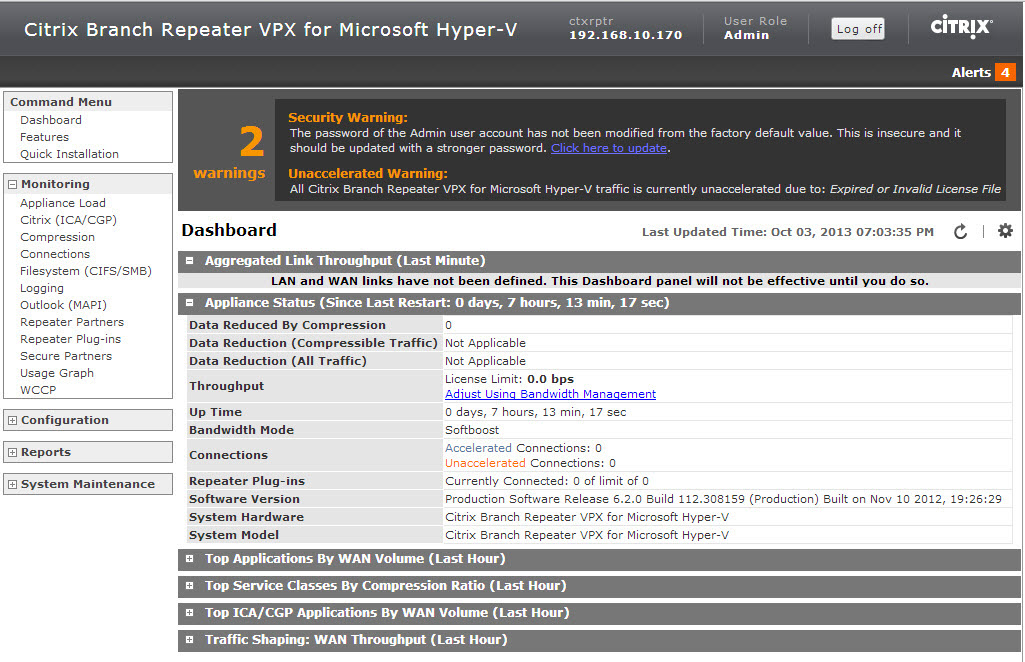Open Secure Partners page
Image resolution: width=1025 pixels, height=662 pixels.
tap(66, 356)
